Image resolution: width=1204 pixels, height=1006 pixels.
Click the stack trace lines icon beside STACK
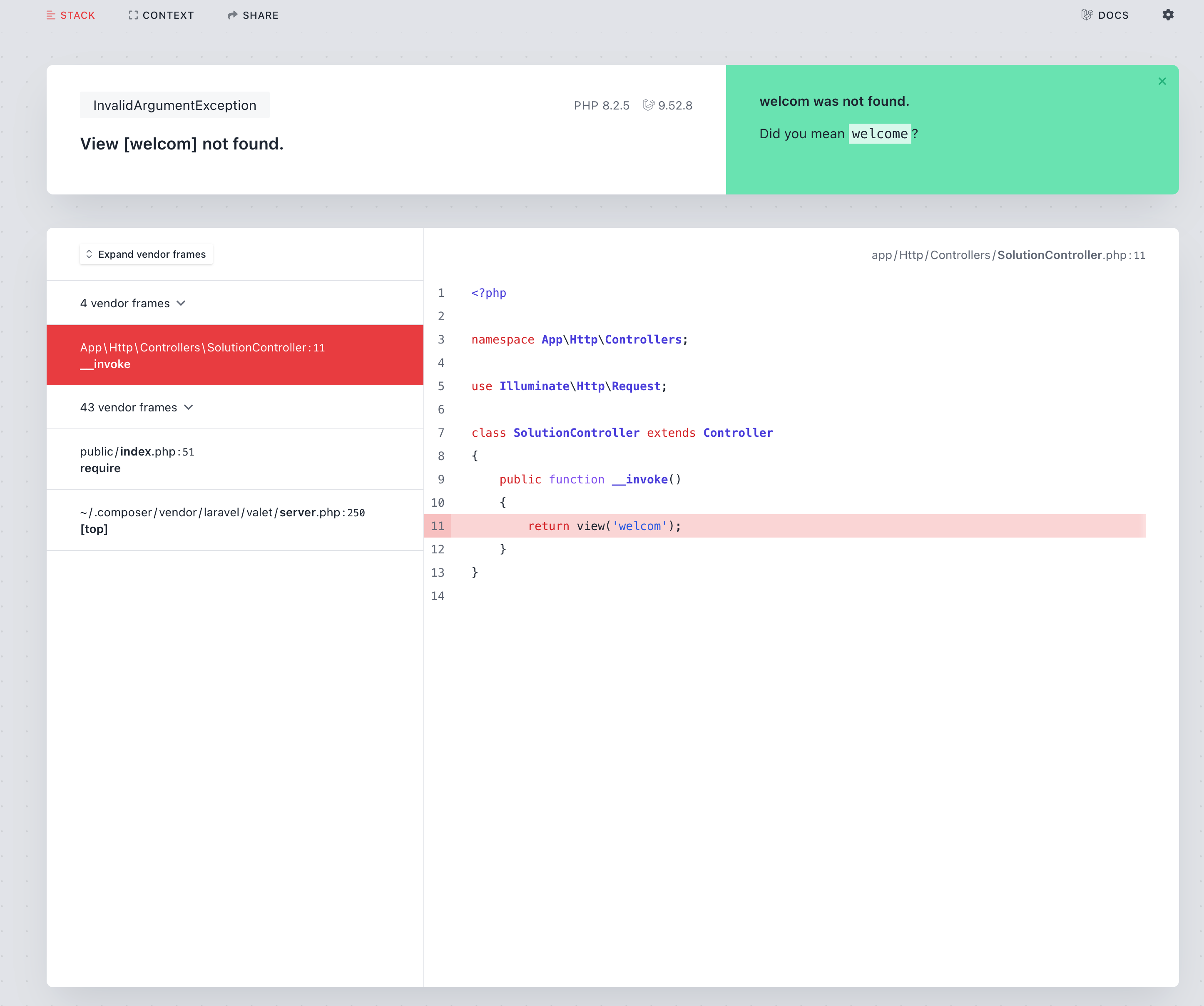click(x=50, y=15)
